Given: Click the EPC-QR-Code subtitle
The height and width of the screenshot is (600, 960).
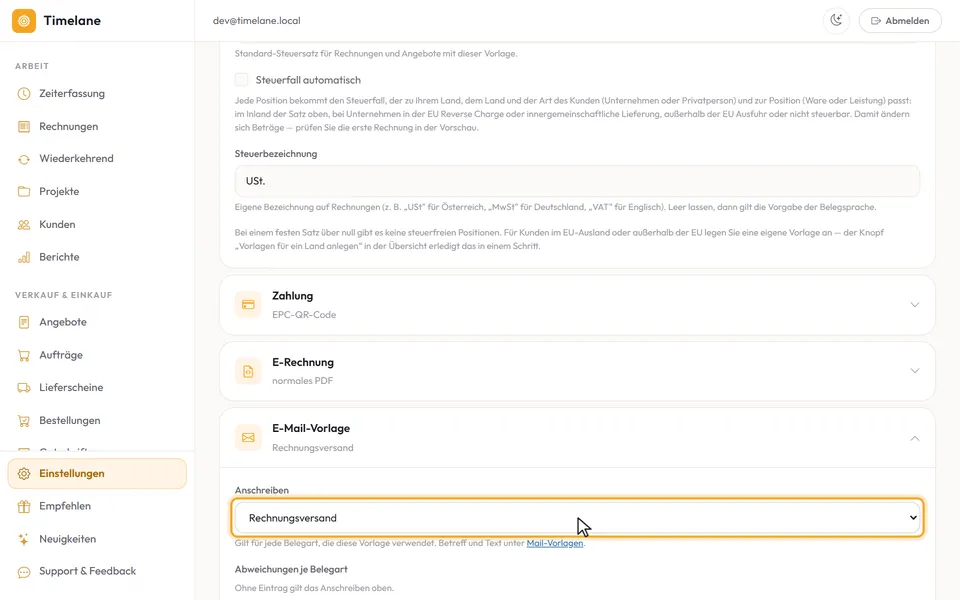Looking at the screenshot, I should [304, 315].
